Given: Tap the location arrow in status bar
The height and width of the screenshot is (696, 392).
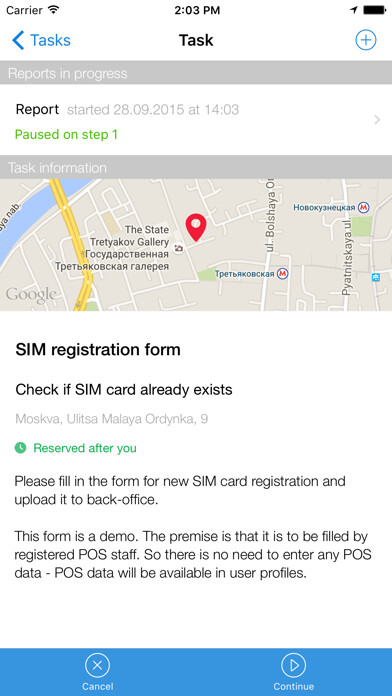Looking at the screenshot, I should click(x=354, y=10).
